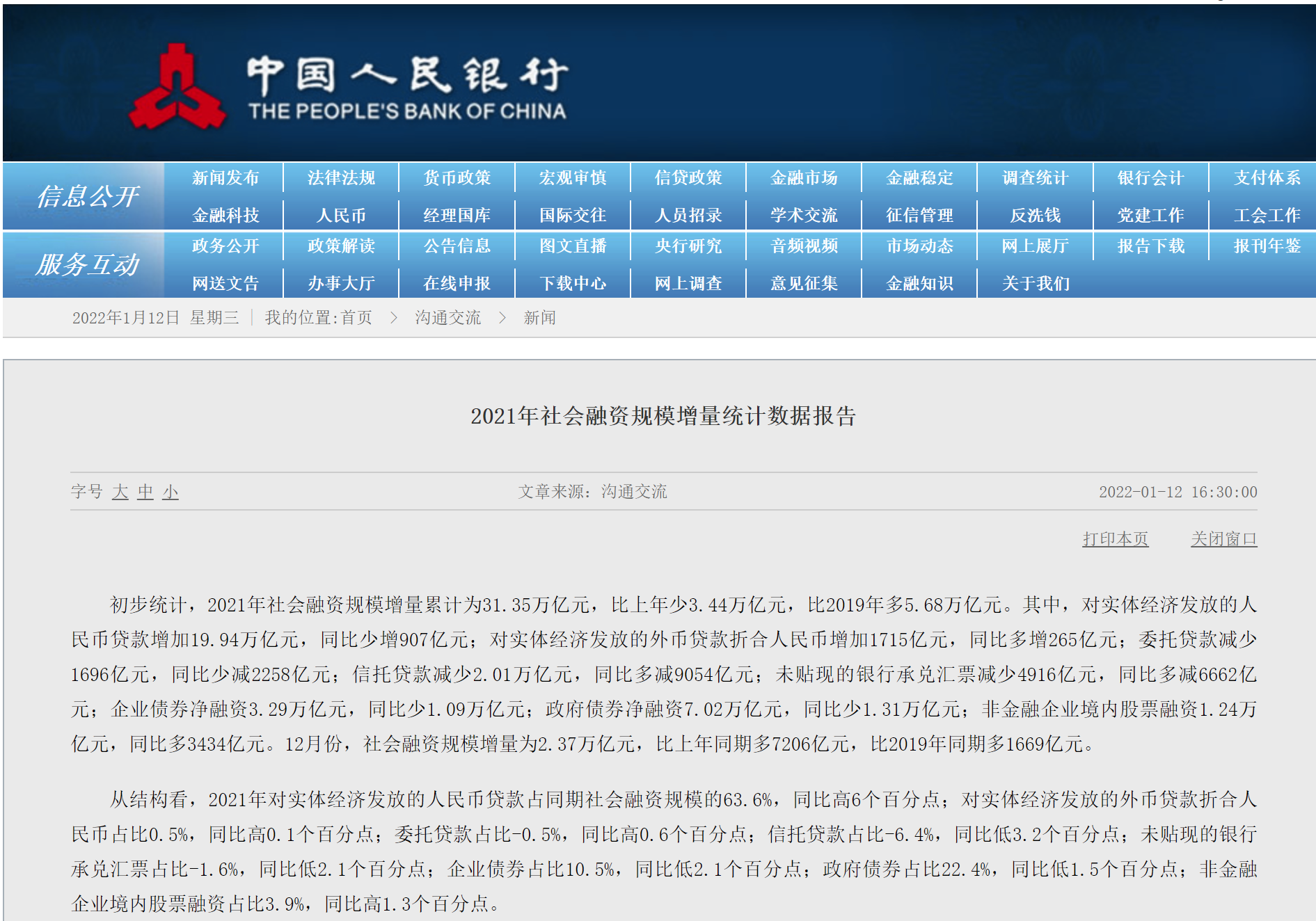Set font size to 中
Screen dimensions: 1316x921
(x=145, y=492)
